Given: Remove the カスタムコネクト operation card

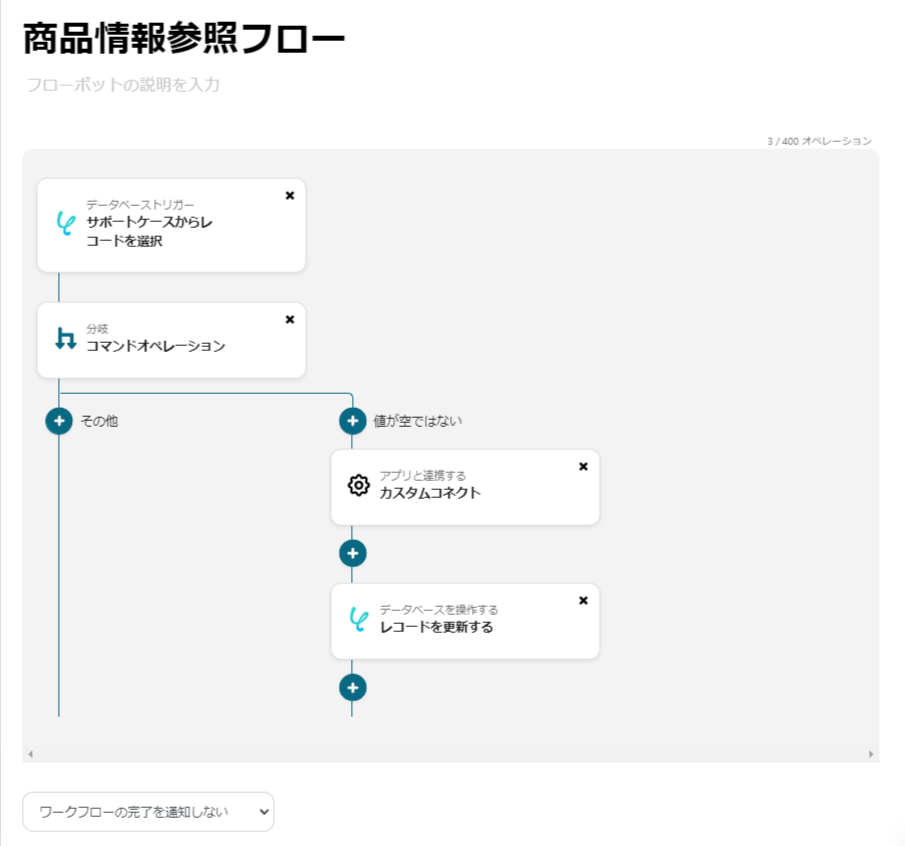Looking at the screenshot, I should 584,466.
